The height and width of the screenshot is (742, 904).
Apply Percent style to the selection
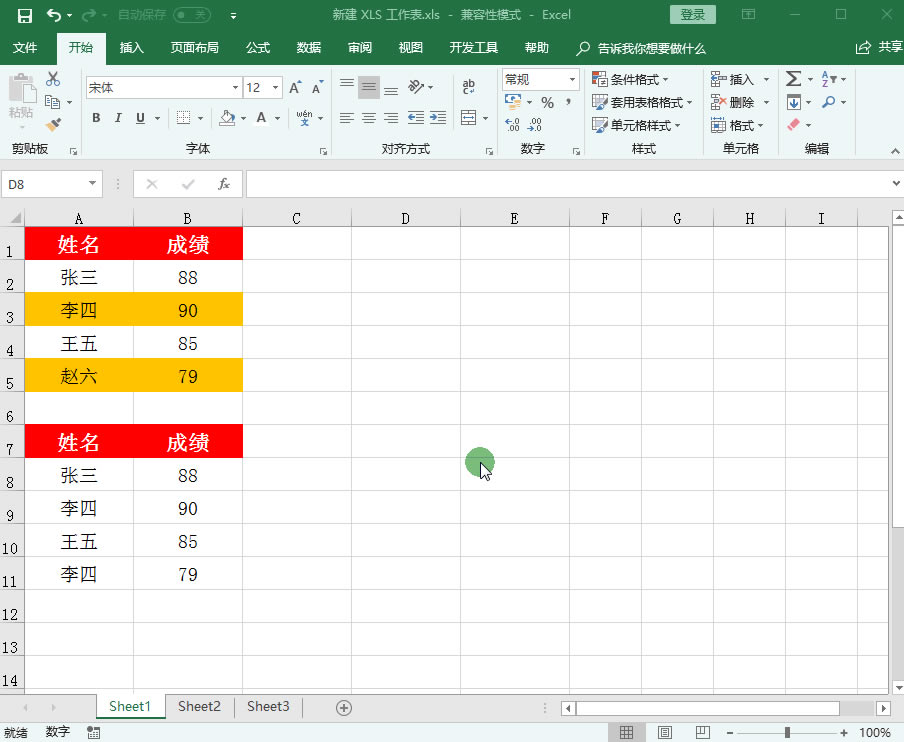click(x=549, y=102)
